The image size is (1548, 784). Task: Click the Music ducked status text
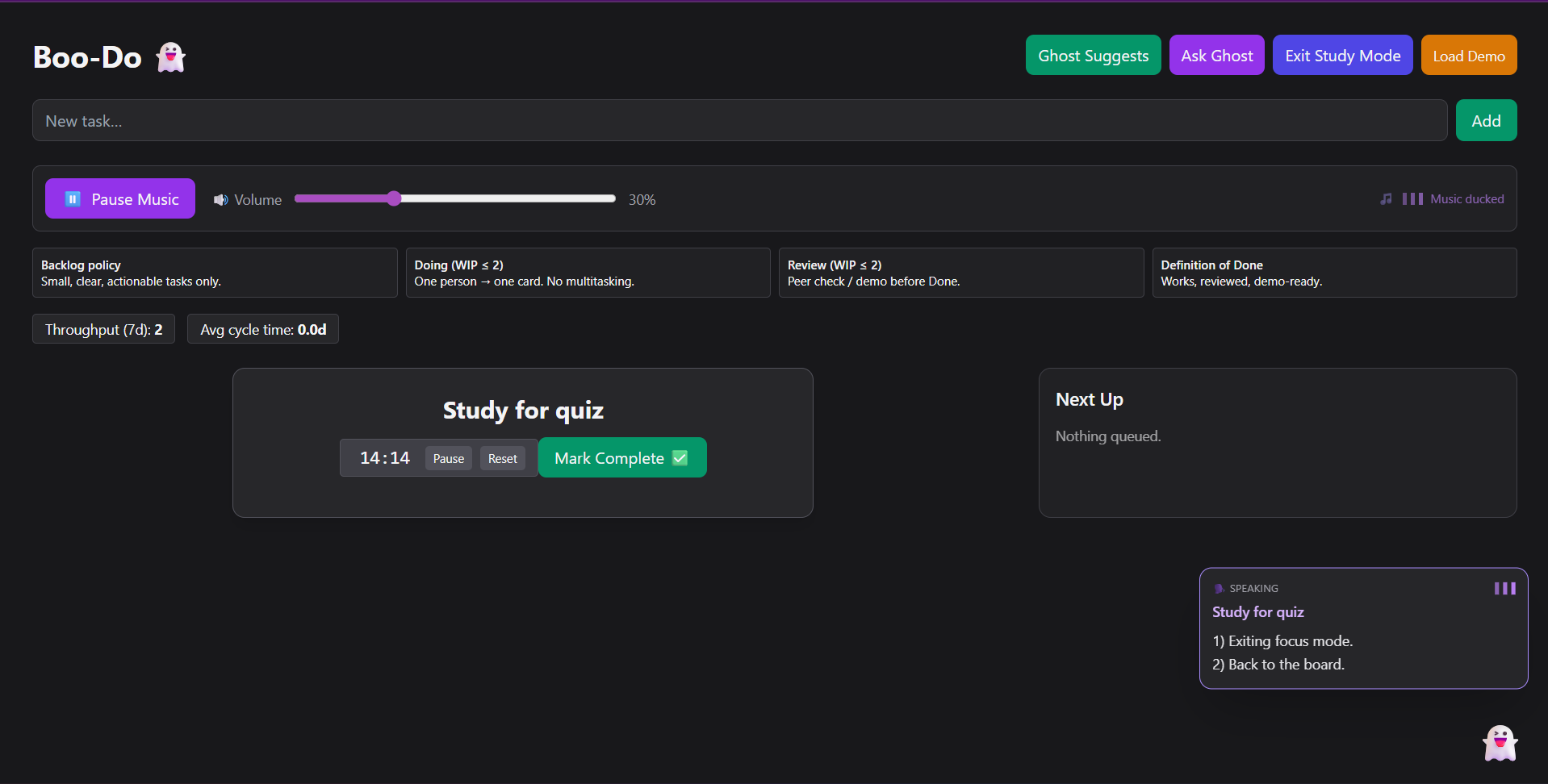pos(1467,199)
